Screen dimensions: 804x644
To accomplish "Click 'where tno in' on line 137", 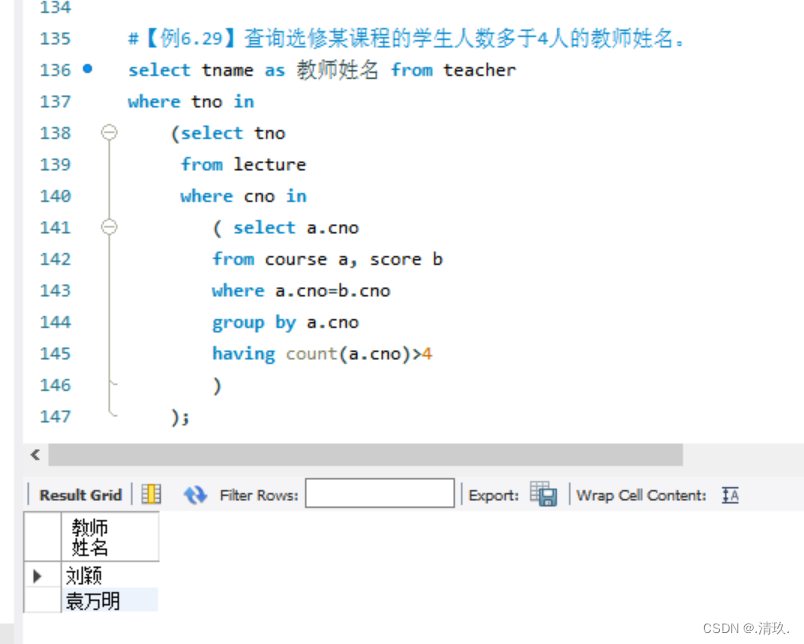I will pyautogui.click(x=191, y=102).
